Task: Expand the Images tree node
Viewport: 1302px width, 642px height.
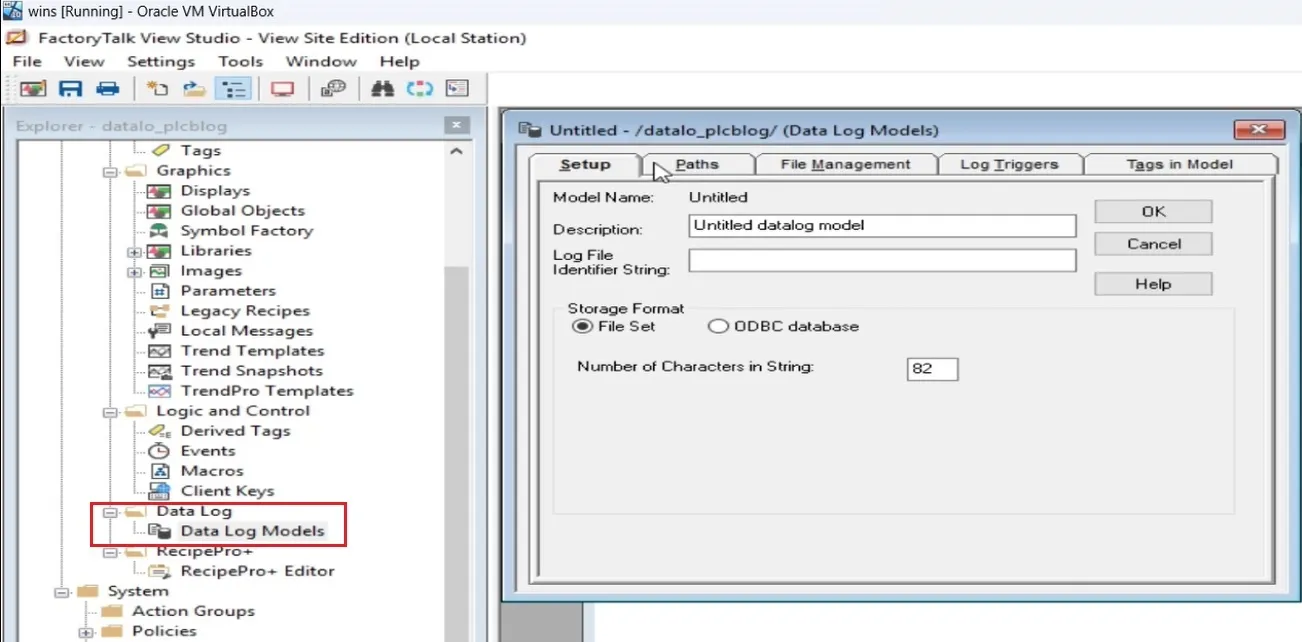Action: tap(134, 271)
